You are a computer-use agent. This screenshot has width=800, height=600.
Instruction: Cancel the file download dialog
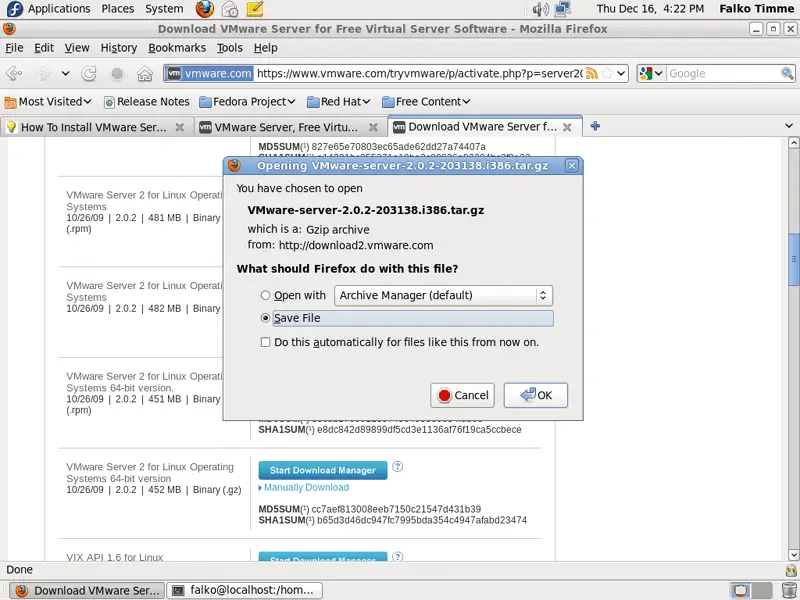(x=462, y=395)
